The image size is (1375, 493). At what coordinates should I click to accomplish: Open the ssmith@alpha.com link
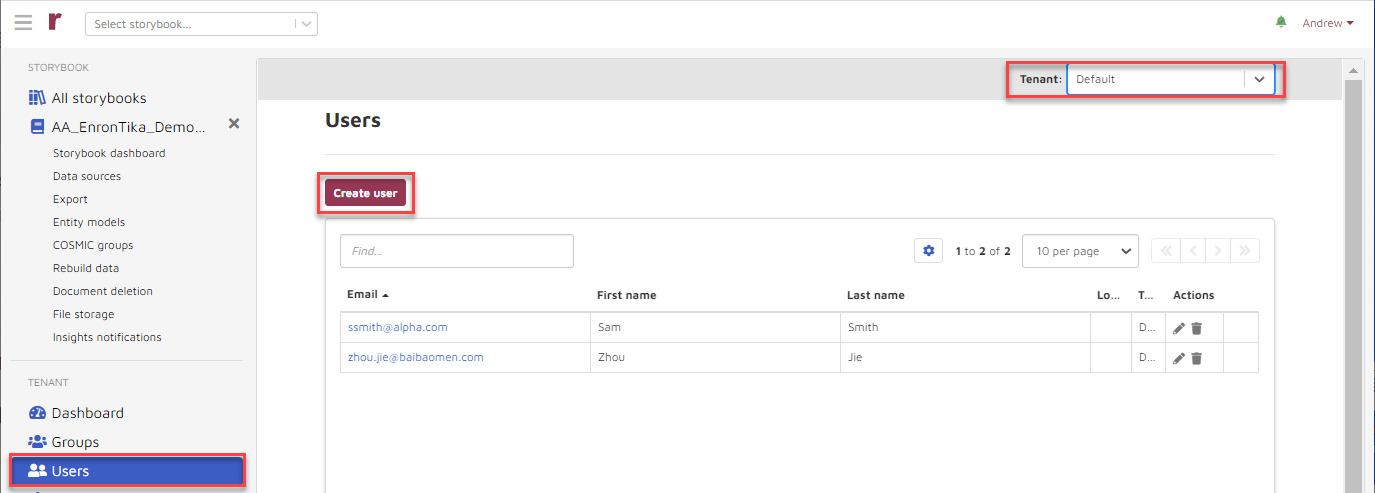pos(397,327)
